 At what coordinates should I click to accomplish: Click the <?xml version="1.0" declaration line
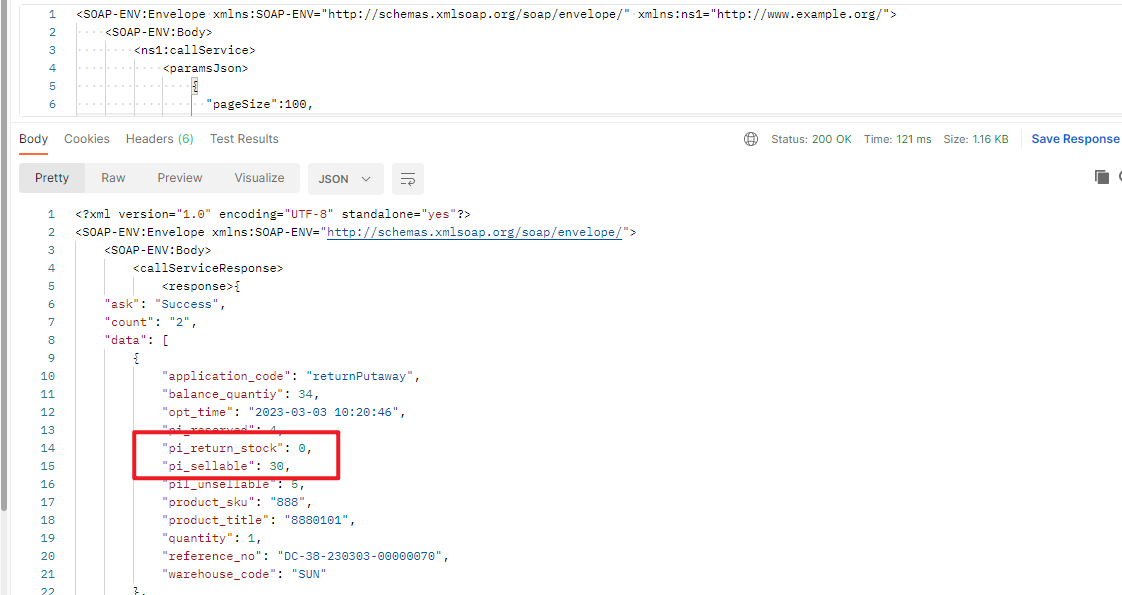click(x=273, y=215)
